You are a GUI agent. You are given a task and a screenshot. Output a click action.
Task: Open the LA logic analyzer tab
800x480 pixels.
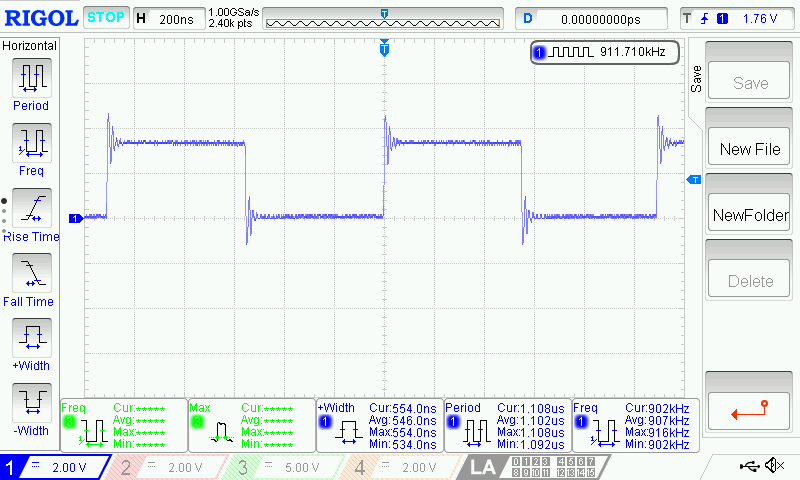(x=483, y=467)
